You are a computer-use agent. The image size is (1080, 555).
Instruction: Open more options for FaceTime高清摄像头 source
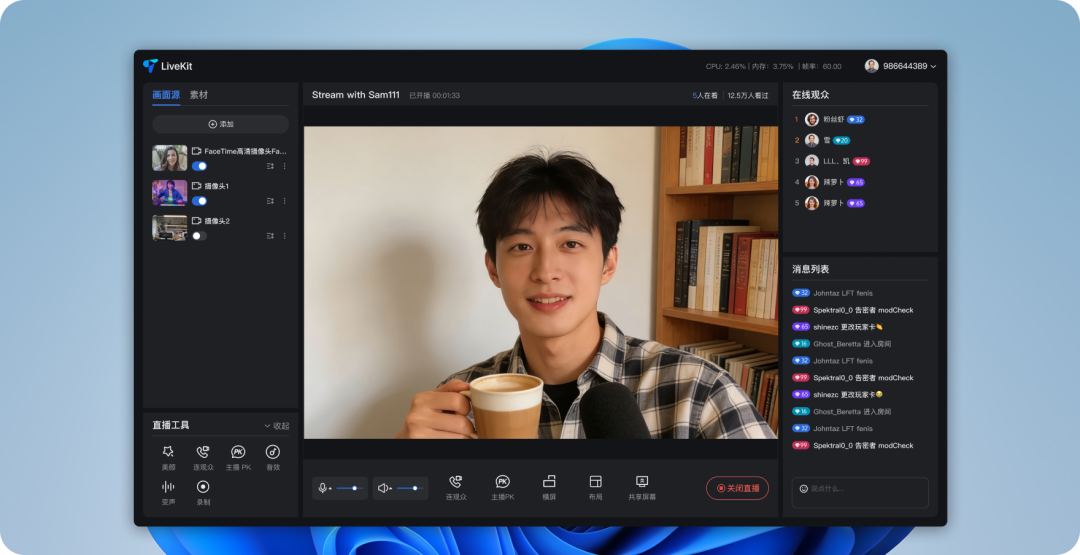284,166
